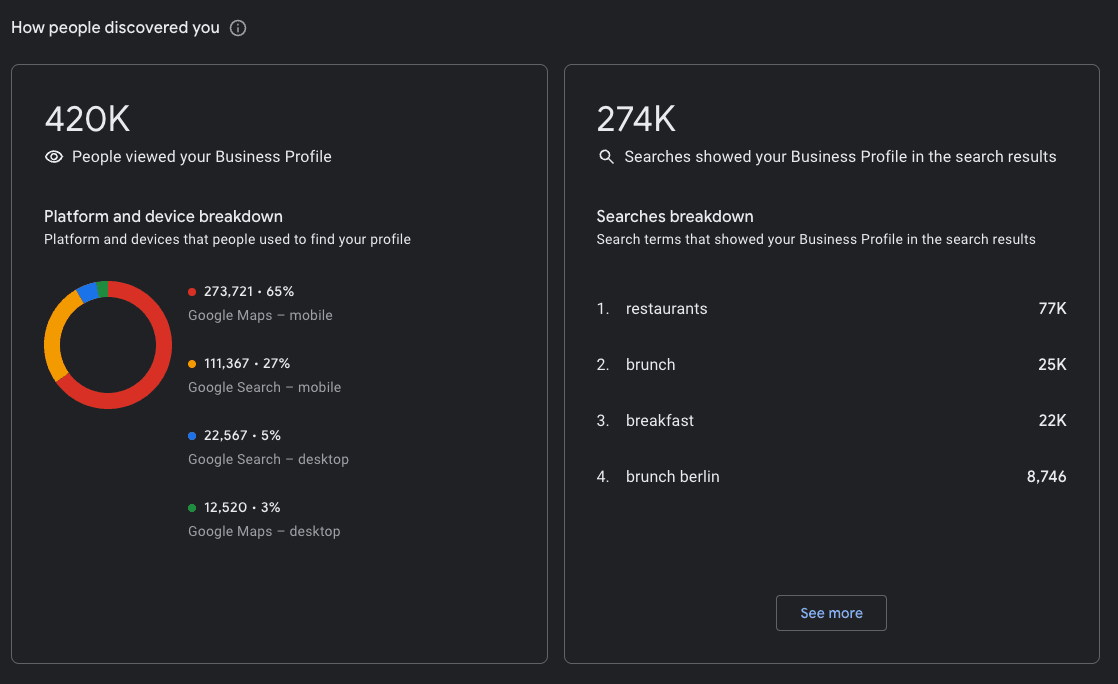Click the Google Maps – mobile label
The width and height of the screenshot is (1118, 684).
pyautogui.click(x=260, y=315)
